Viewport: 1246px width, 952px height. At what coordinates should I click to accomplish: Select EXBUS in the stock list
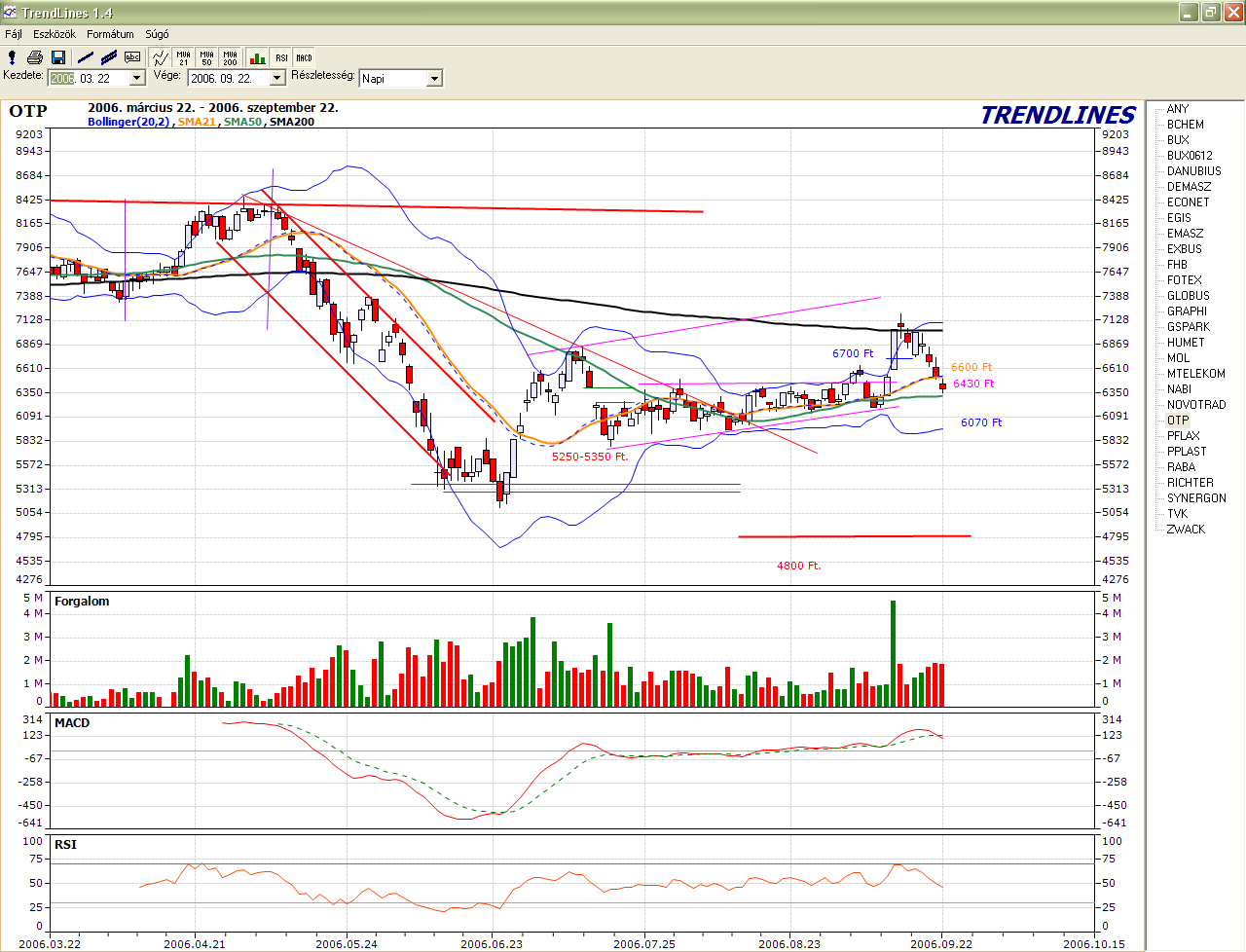[1184, 249]
